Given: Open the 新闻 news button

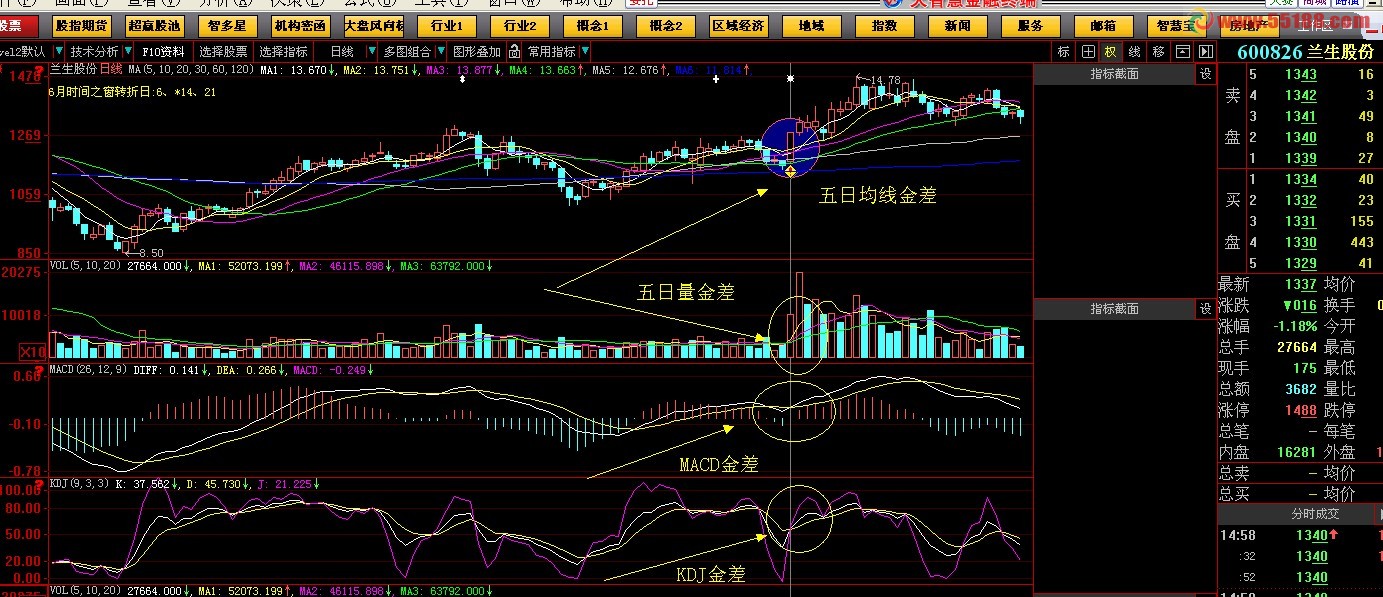Looking at the screenshot, I should (x=957, y=25).
